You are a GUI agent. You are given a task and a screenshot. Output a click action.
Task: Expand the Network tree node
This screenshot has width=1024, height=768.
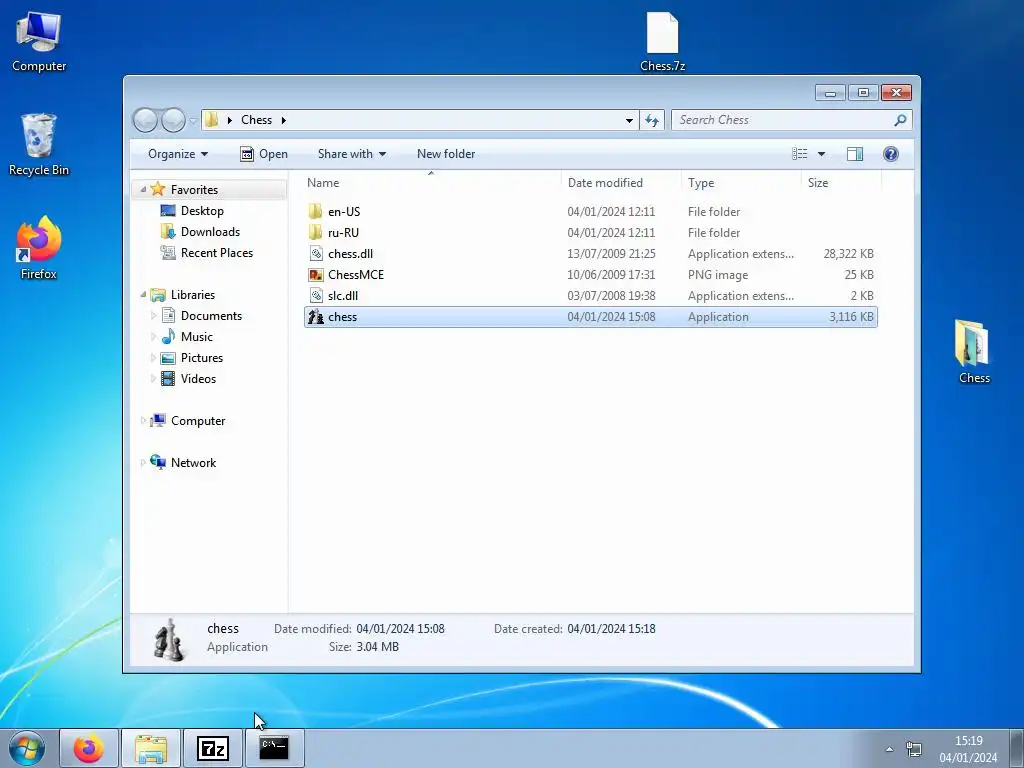tap(143, 462)
